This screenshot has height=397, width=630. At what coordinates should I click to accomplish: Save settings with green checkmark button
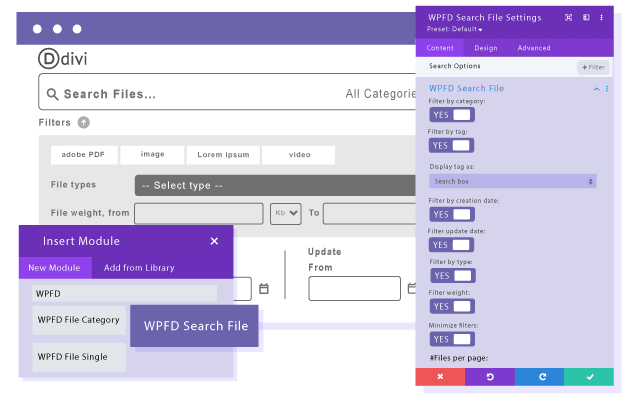pos(589,377)
